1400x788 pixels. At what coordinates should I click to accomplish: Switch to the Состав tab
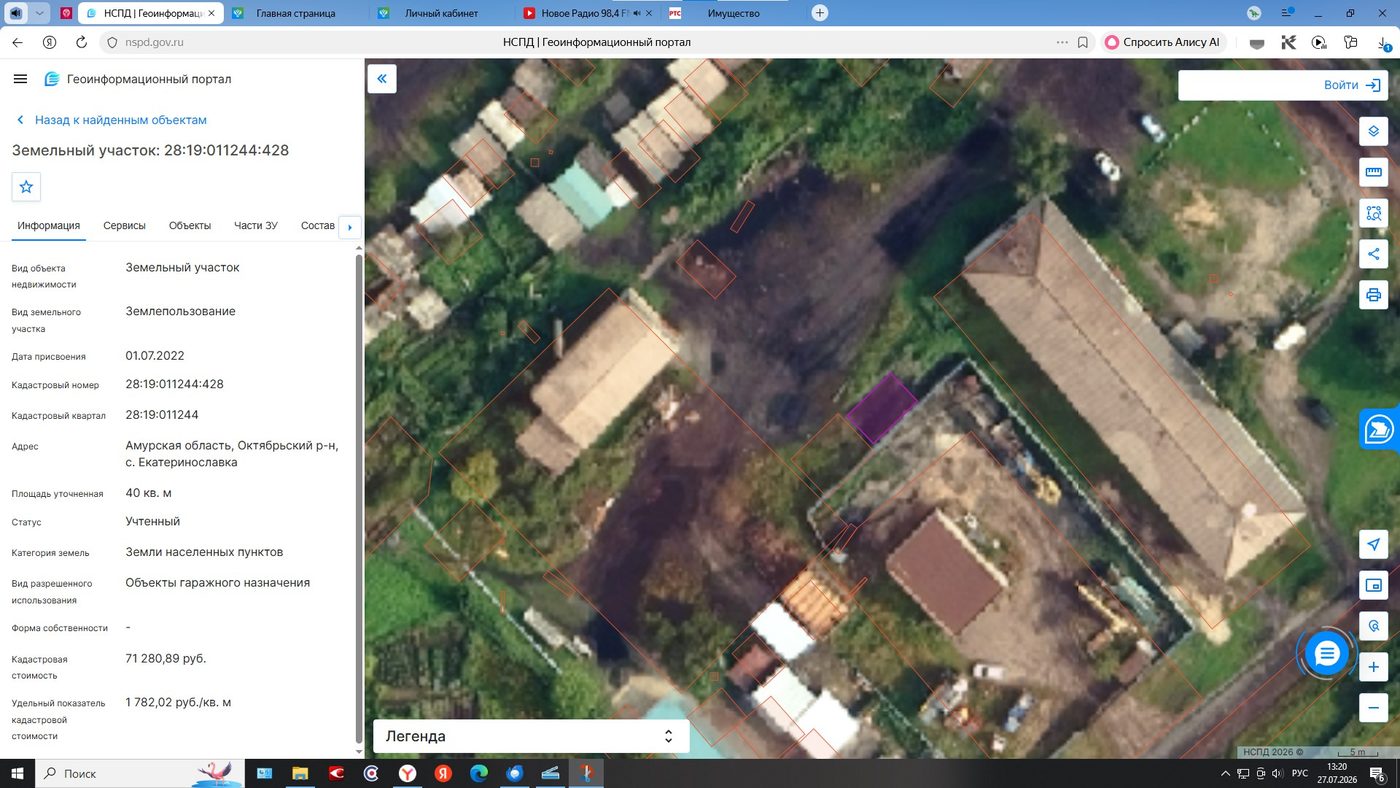coord(318,226)
